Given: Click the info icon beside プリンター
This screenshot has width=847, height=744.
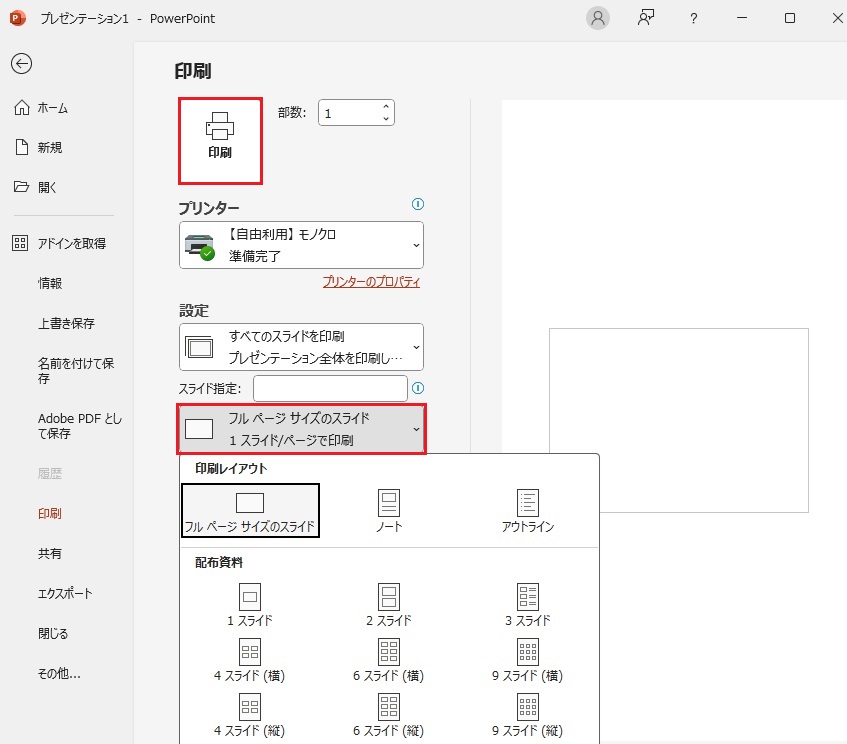Looking at the screenshot, I should coord(418,205).
